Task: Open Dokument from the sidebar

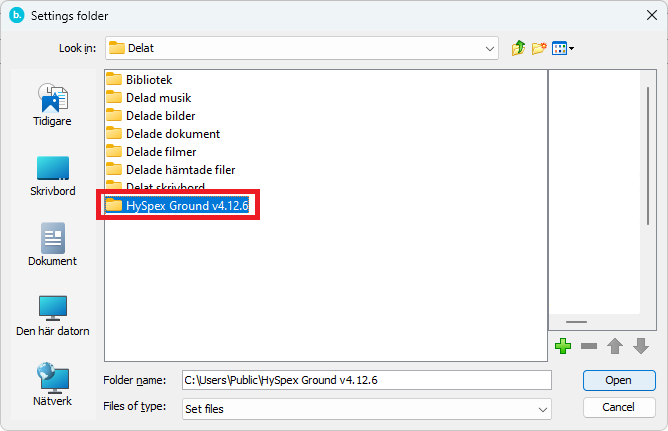Action: point(52,245)
